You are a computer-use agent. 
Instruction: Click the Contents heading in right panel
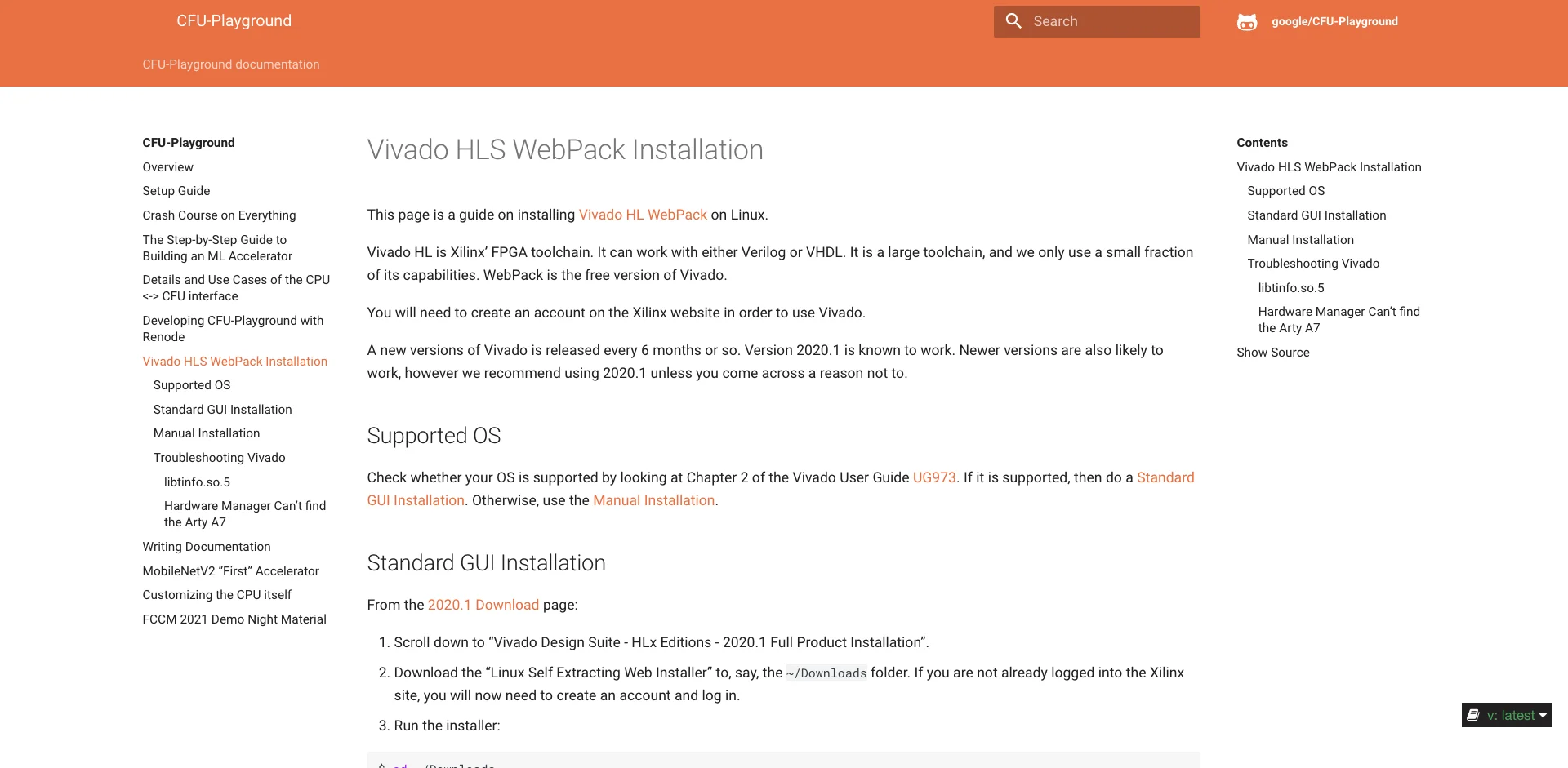click(x=1262, y=143)
